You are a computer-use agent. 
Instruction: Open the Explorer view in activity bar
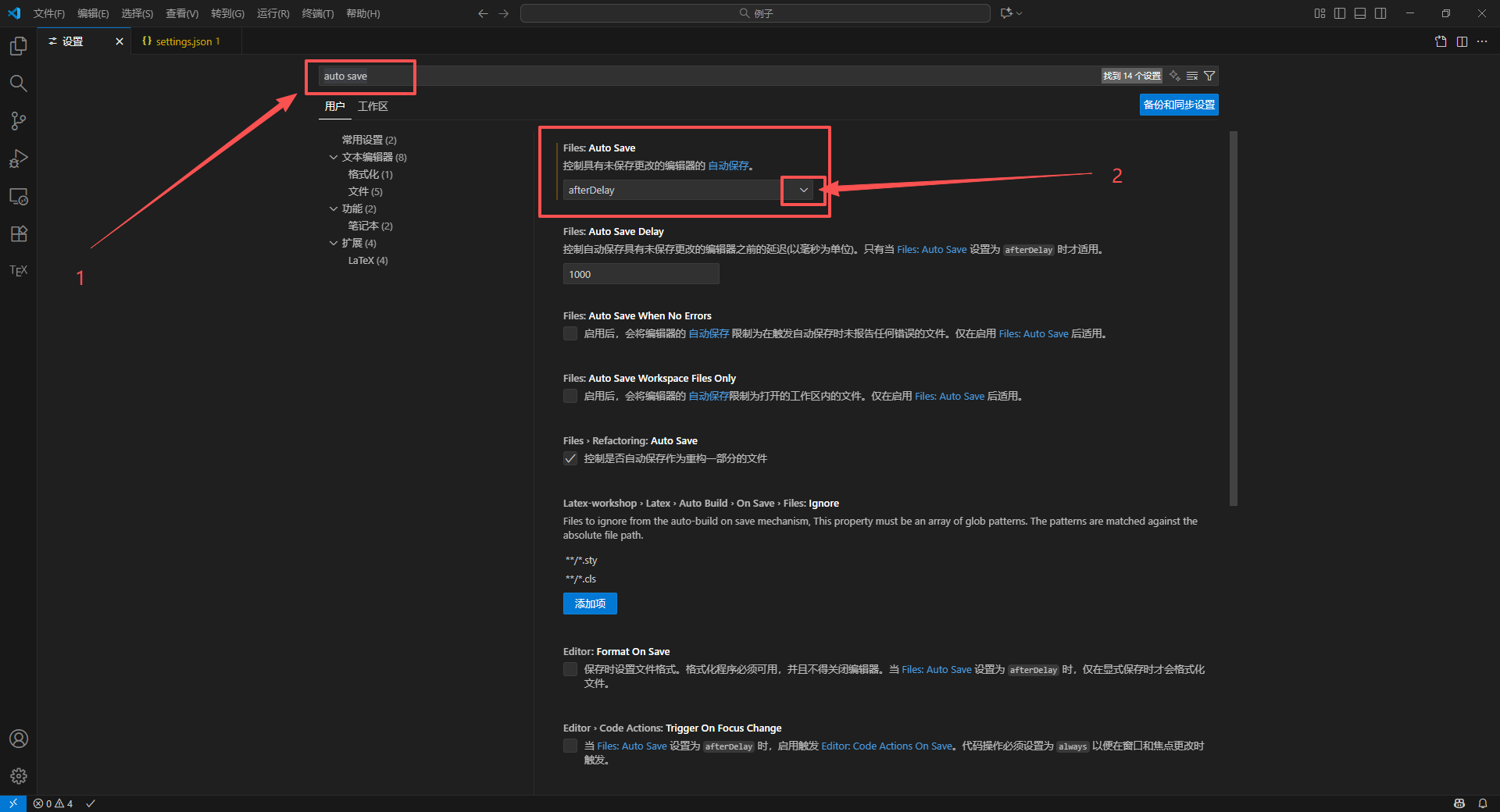tap(18, 46)
